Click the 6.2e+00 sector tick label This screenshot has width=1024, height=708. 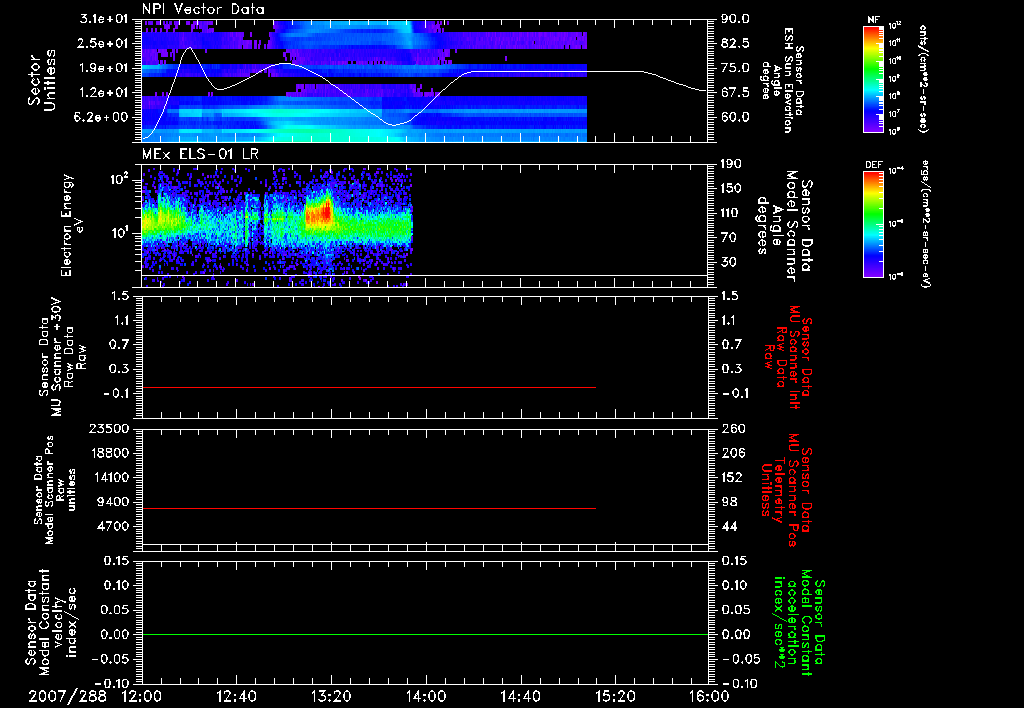click(104, 117)
